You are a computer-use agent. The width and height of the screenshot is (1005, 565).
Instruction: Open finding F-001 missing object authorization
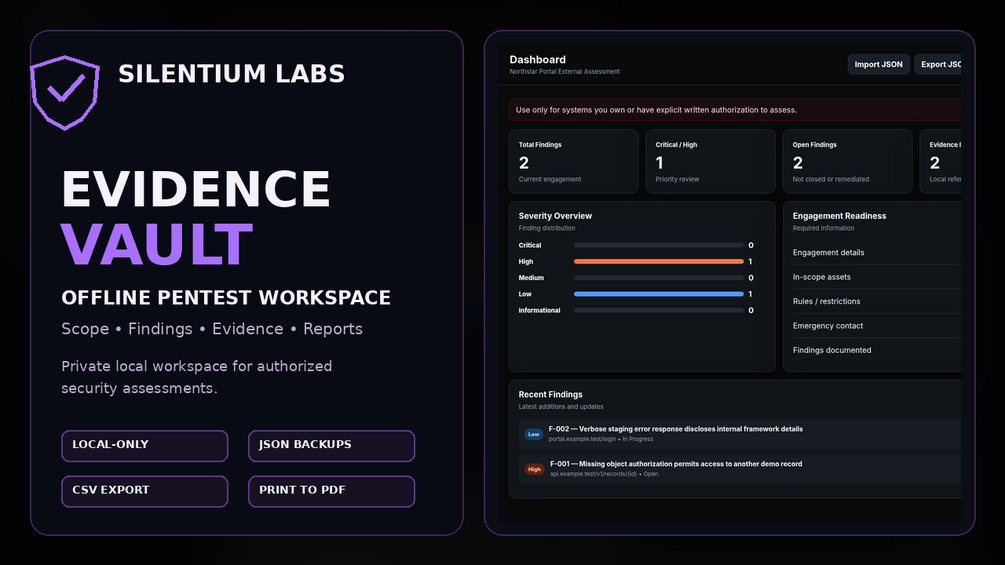point(740,468)
